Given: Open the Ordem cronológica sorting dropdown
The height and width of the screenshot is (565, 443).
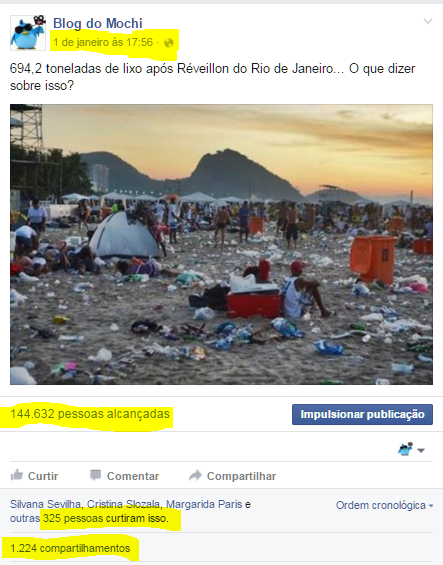Looking at the screenshot, I should tap(384, 505).
